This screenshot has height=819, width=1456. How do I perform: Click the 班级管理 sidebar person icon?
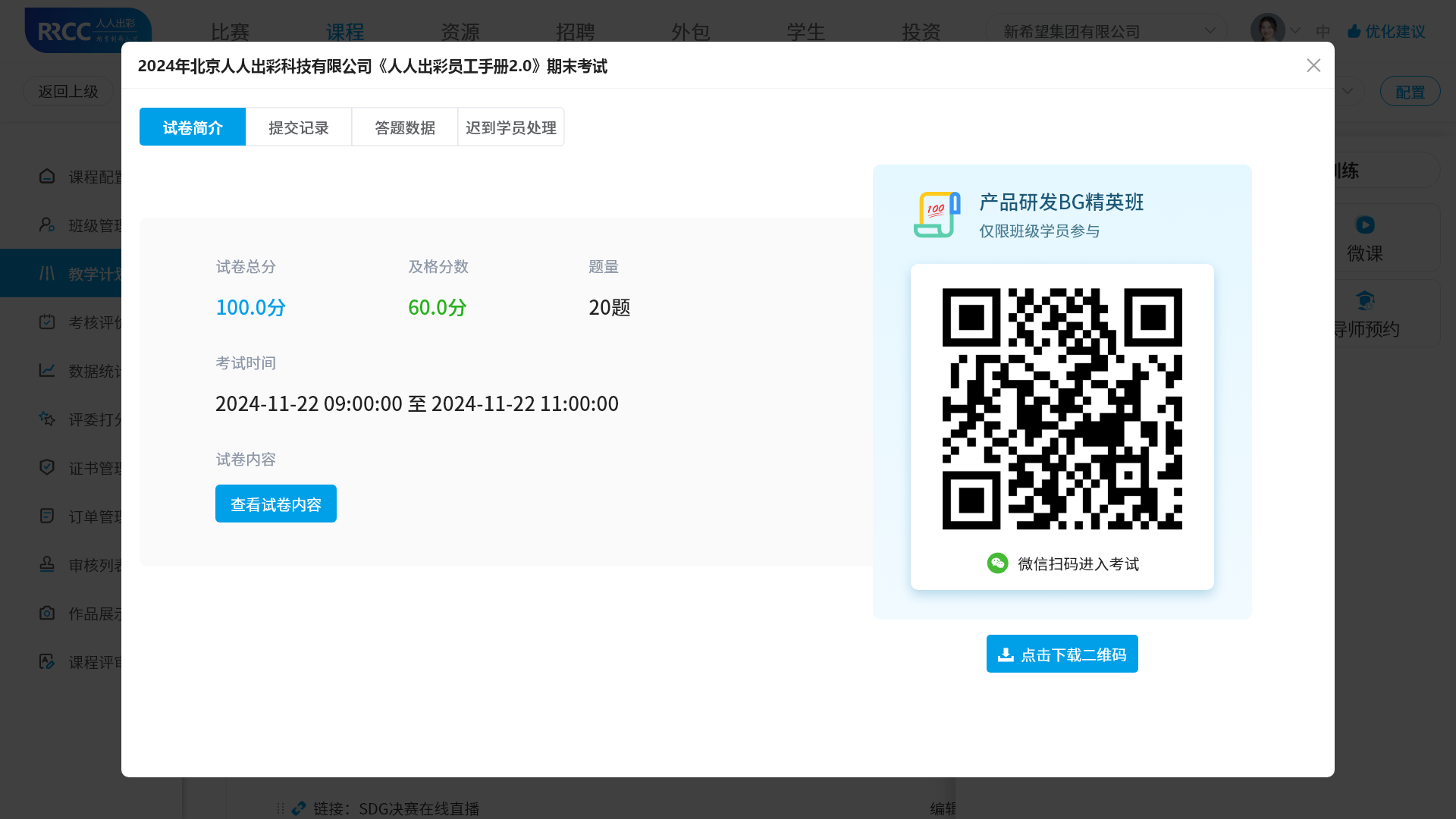pyautogui.click(x=47, y=224)
